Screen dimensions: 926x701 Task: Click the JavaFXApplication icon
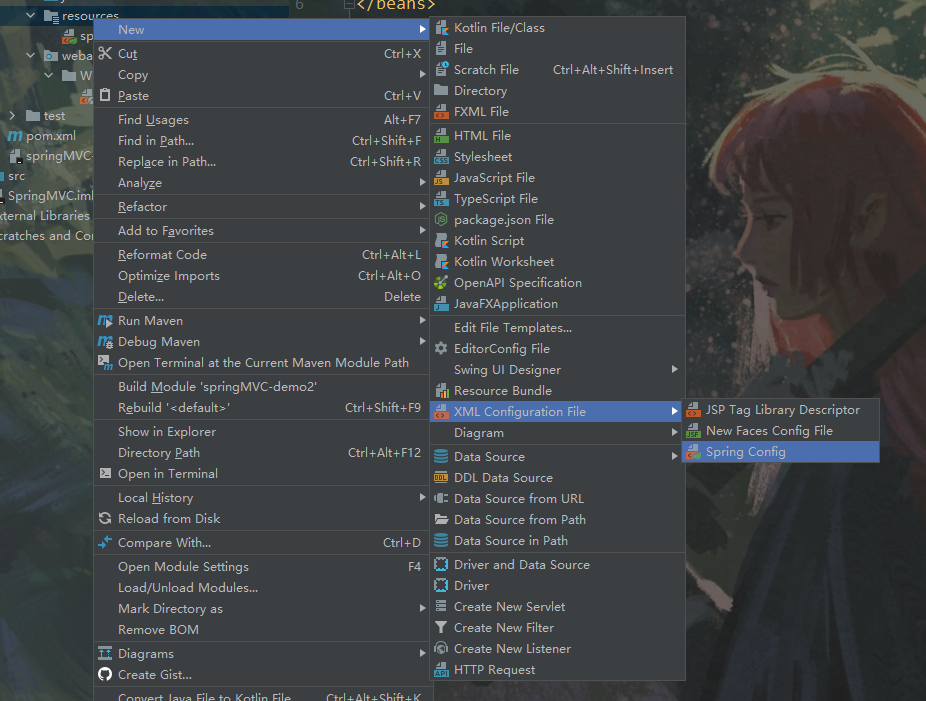click(441, 304)
